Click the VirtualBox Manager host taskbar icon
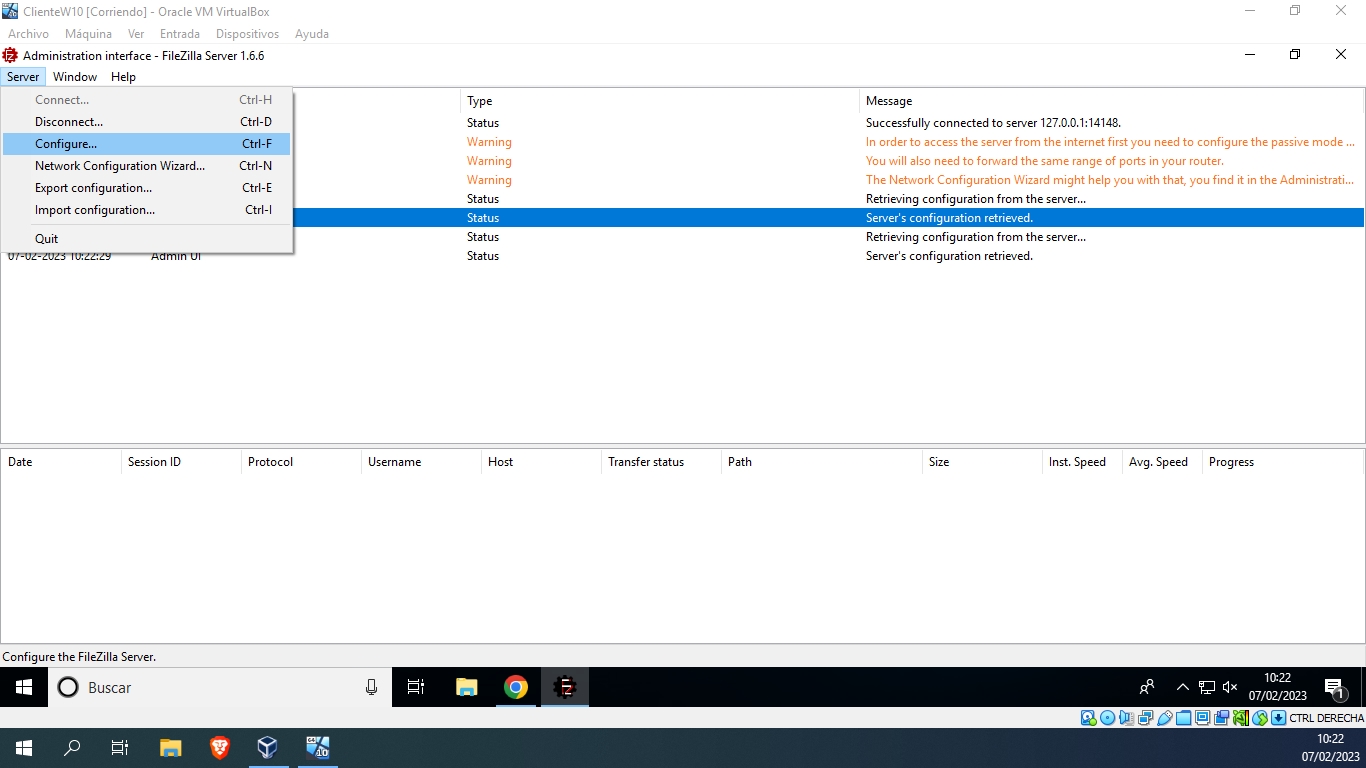The image size is (1366, 768). pyautogui.click(x=267, y=747)
